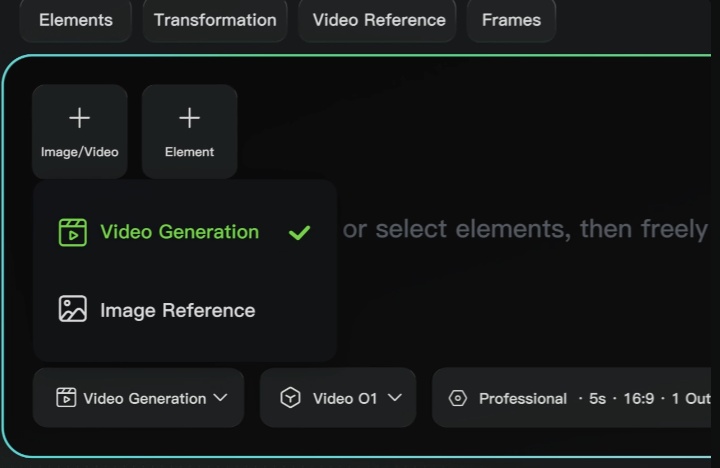The height and width of the screenshot is (468, 720).
Task: Click the green checkmark next to Video Generation
Action: pos(299,233)
